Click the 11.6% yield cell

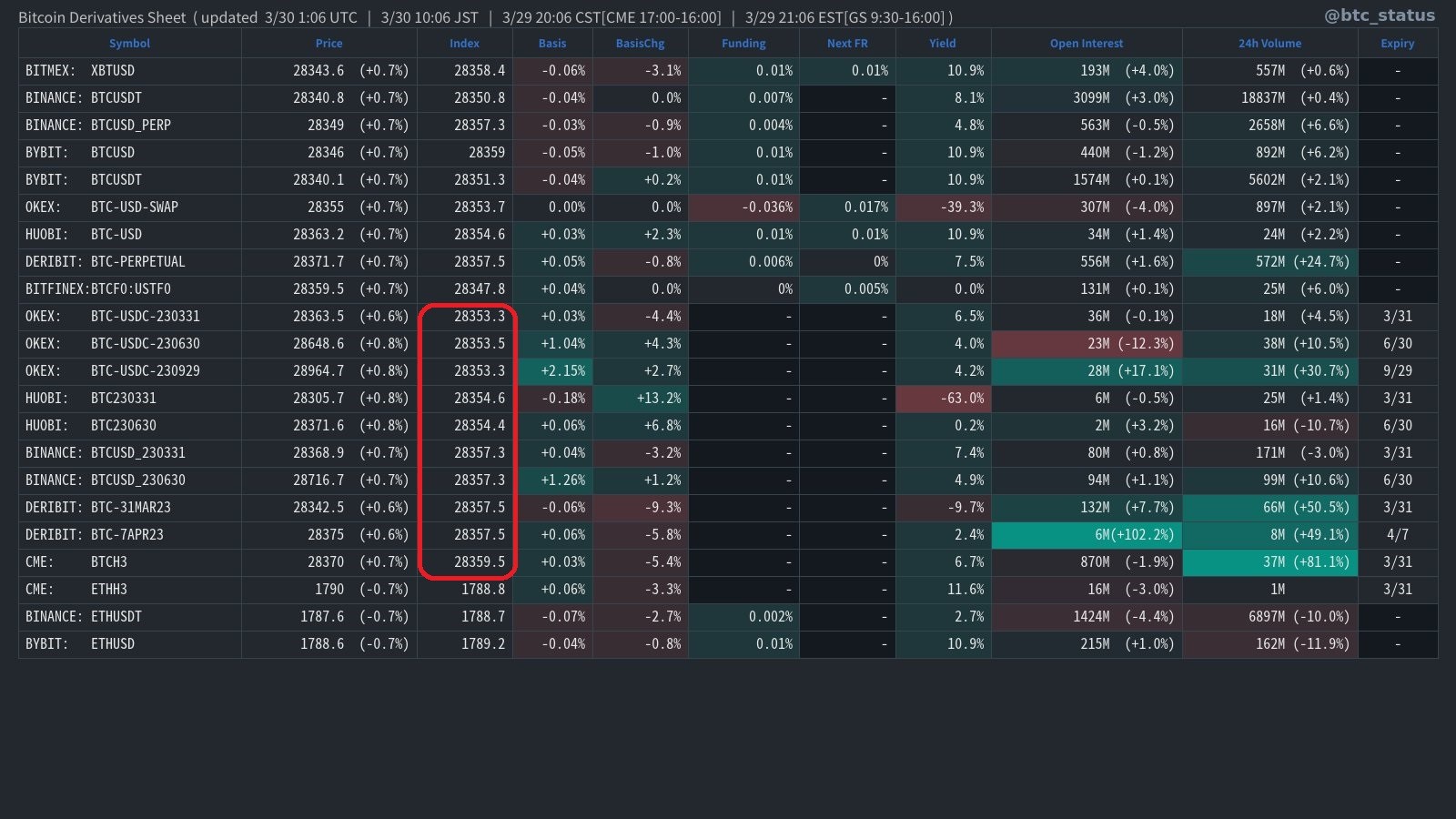944,590
